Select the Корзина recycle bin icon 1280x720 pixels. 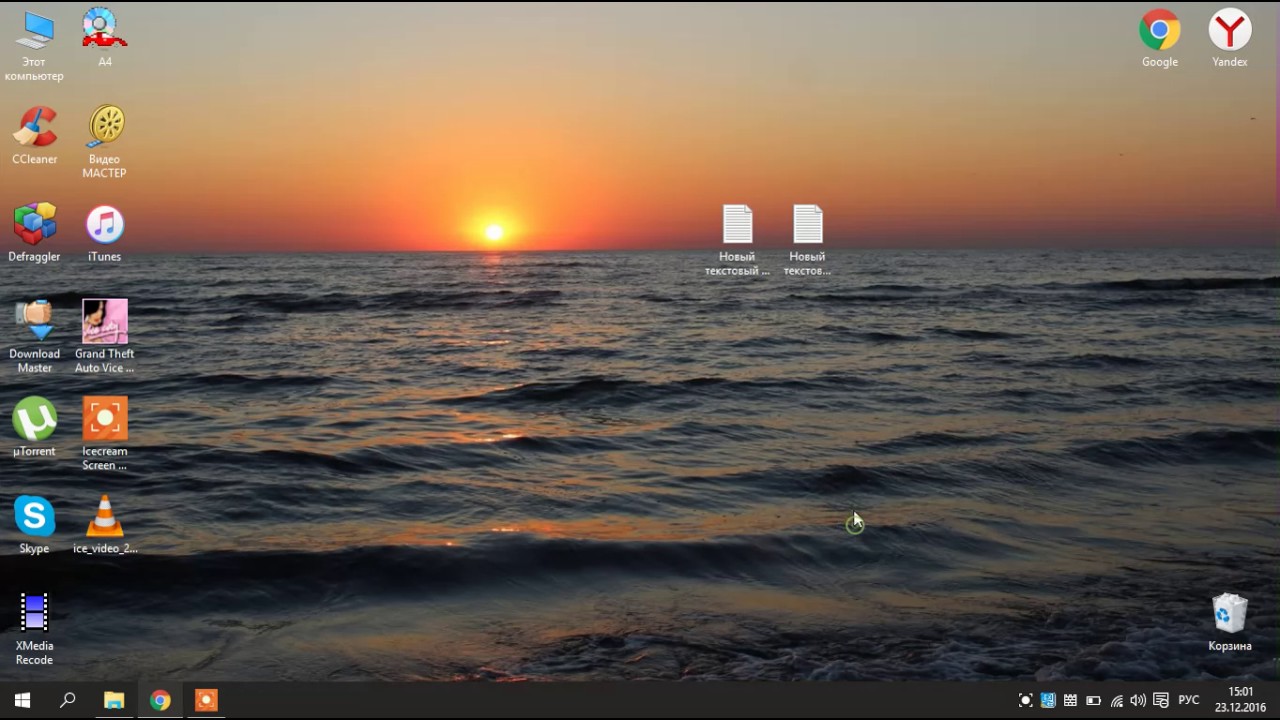[x=1230, y=622]
